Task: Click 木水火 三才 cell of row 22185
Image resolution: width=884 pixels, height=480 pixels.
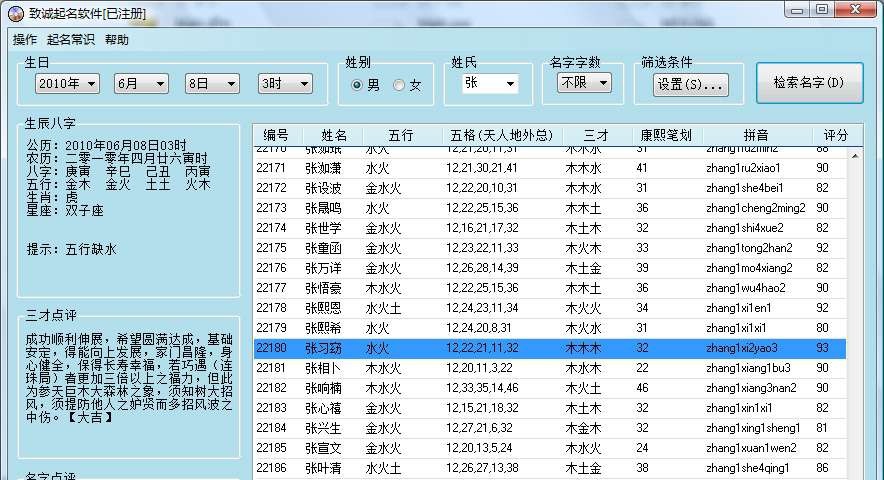Action: pos(583,448)
